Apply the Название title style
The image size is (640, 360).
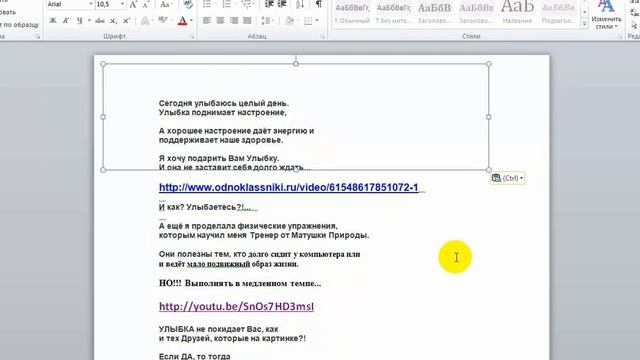[517, 13]
